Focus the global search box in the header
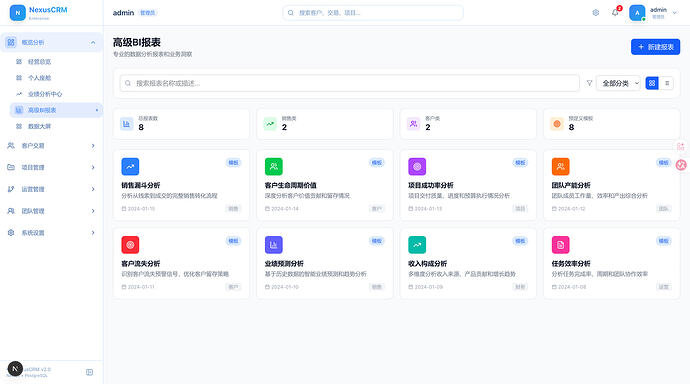690x384 pixels. (x=373, y=13)
